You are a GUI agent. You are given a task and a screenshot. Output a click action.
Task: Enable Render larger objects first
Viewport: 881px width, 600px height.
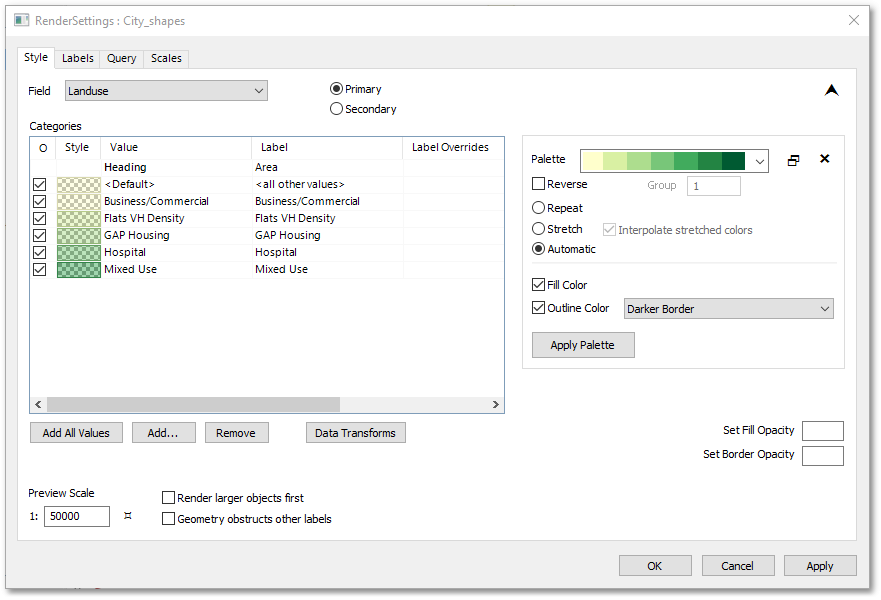click(x=168, y=498)
